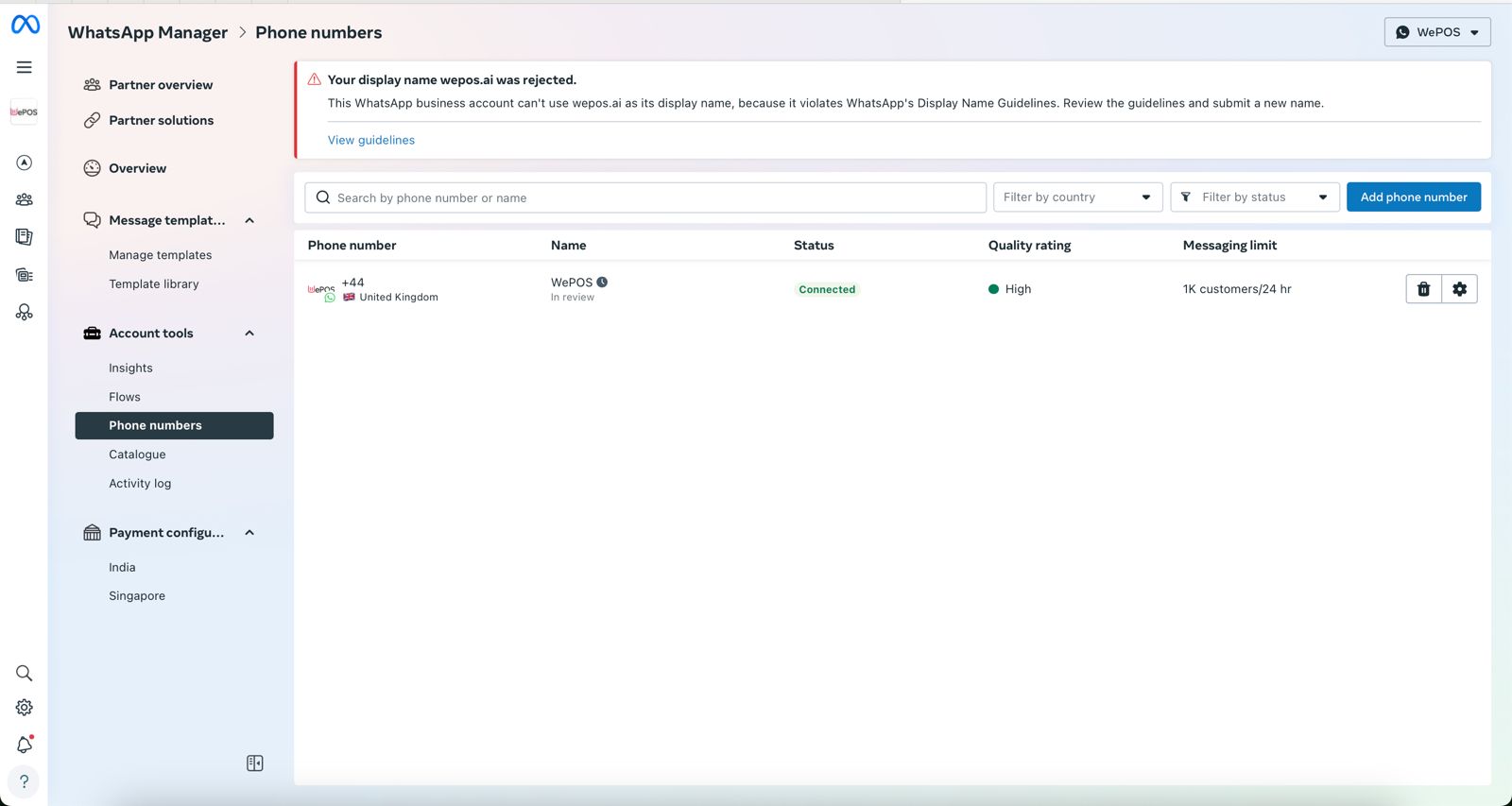The height and width of the screenshot is (806, 1512).
Task: Collapse the Payment configuration section chevron
Action: coord(249,533)
